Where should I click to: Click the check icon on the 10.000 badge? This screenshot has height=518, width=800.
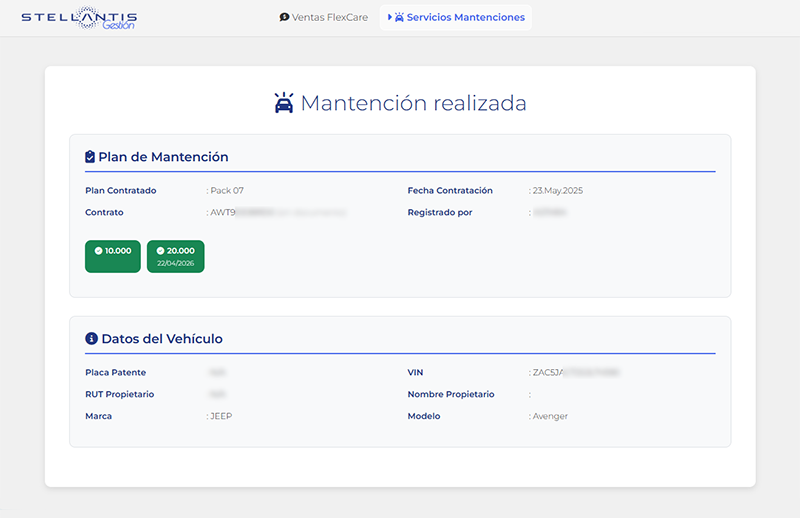[x=98, y=251]
